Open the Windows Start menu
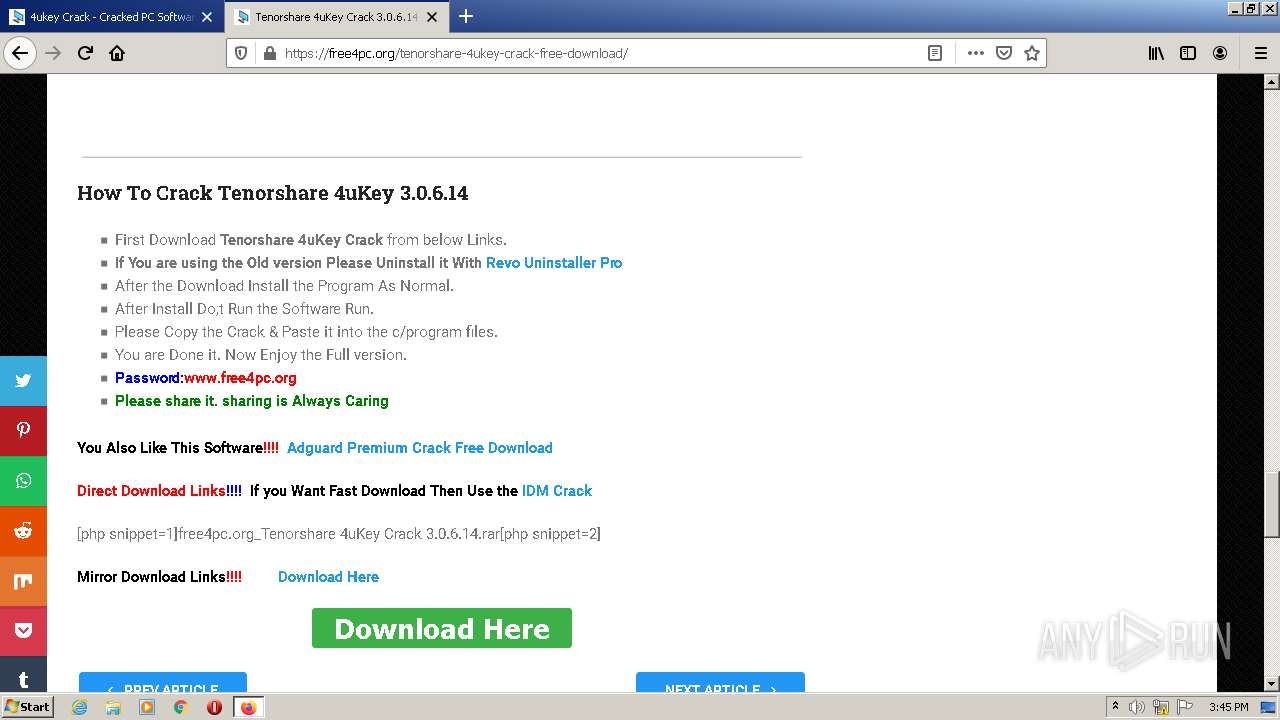The width and height of the screenshot is (1280, 720). 27,706
